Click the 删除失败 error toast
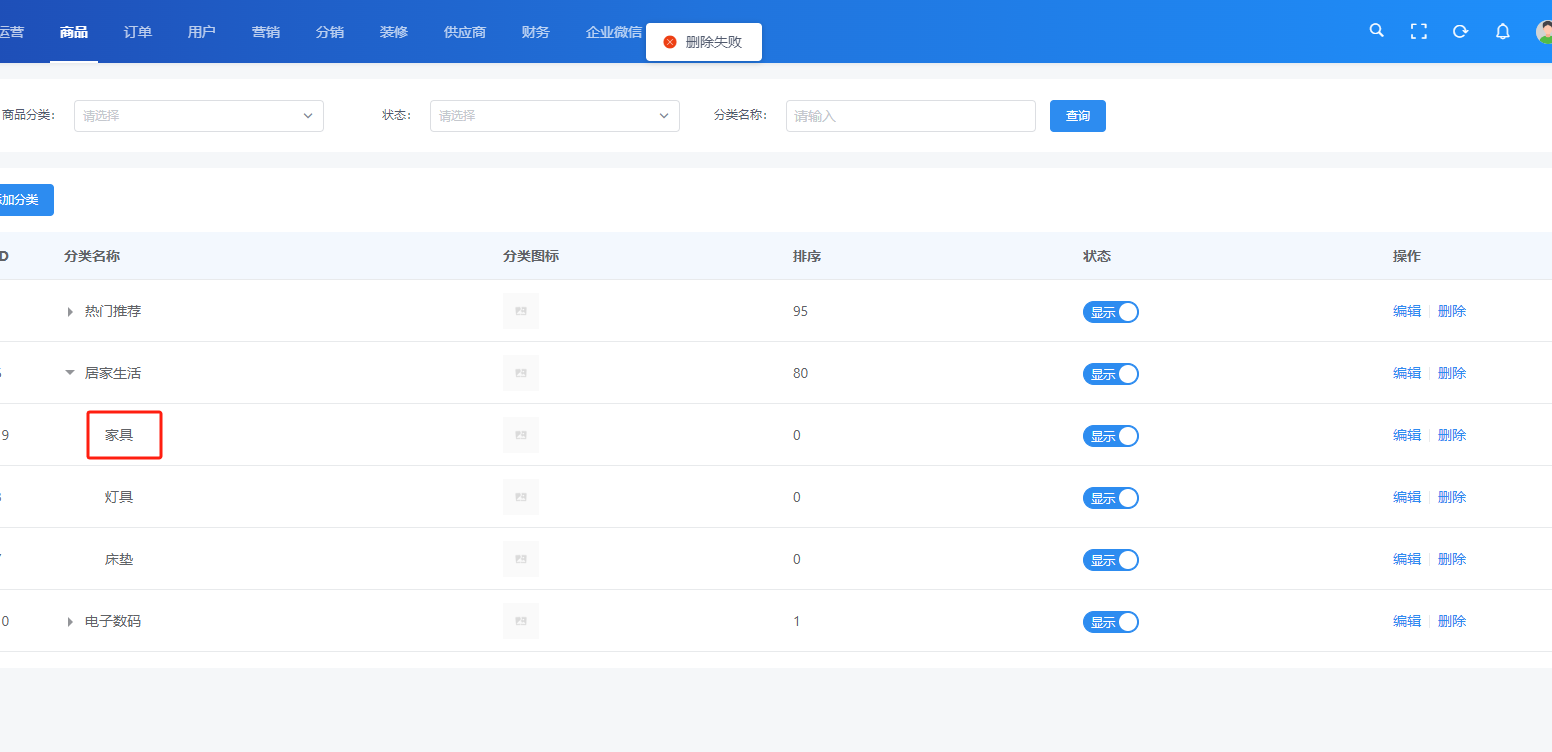Screen dimensions: 1552x752 pyautogui.click(x=704, y=42)
